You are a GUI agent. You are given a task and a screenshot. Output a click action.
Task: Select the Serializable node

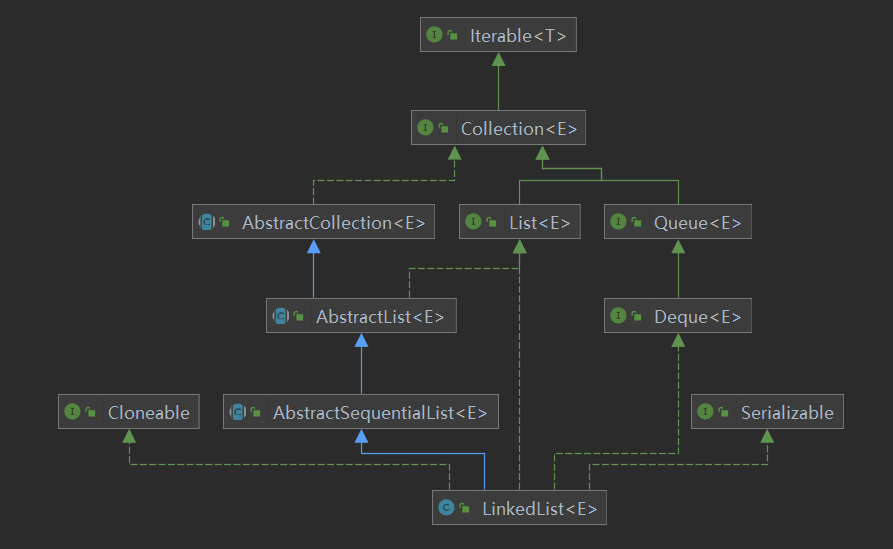767,411
